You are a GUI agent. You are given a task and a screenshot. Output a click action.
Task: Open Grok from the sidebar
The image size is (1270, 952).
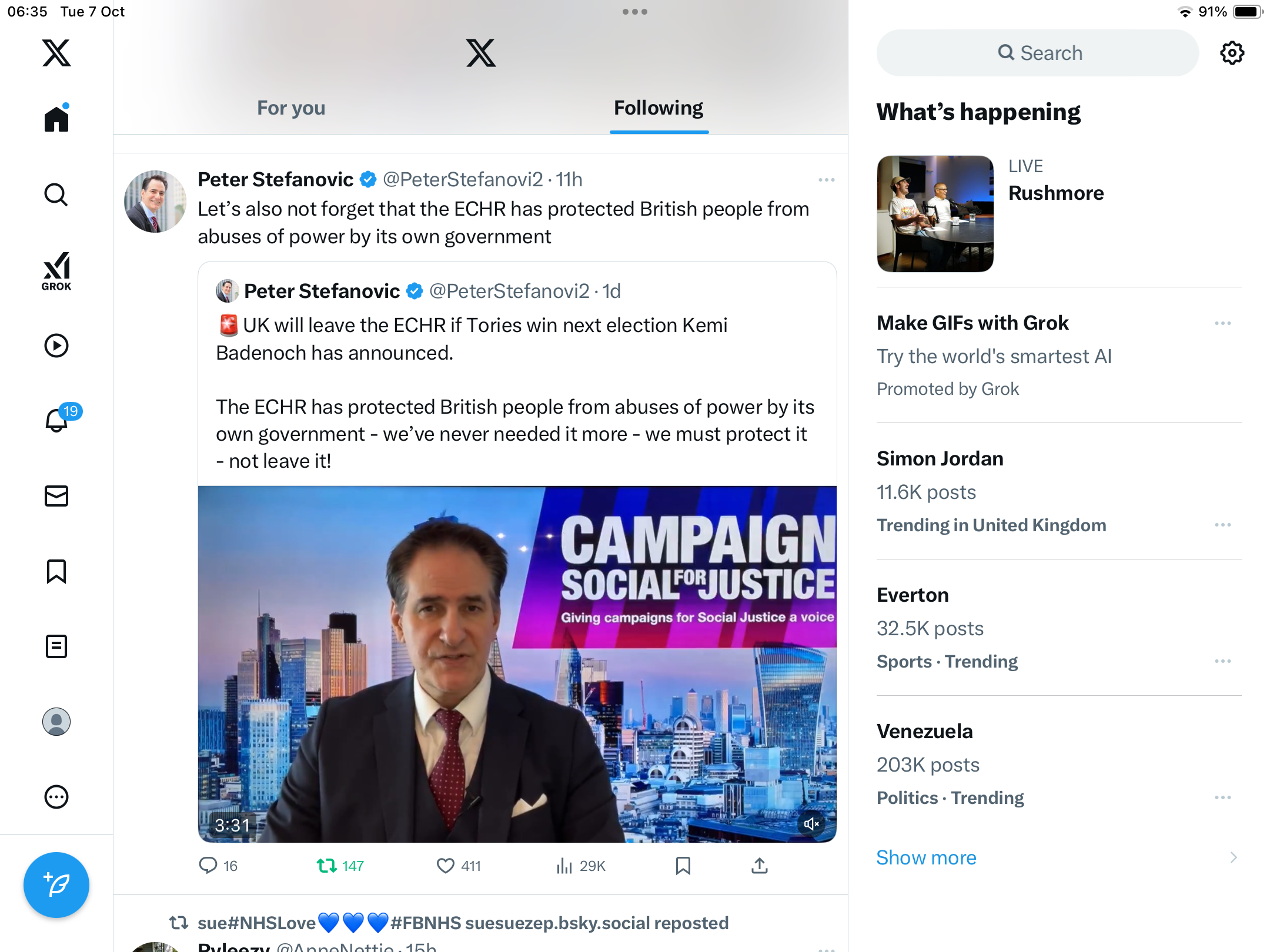tap(56, 271)
